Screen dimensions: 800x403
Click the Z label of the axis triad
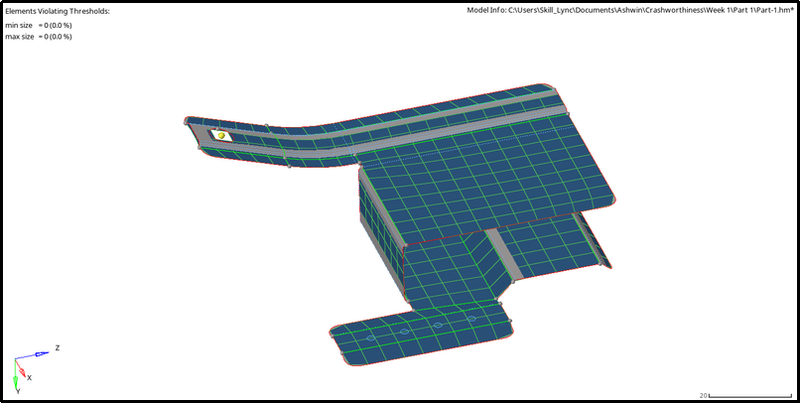pos(57,348)
